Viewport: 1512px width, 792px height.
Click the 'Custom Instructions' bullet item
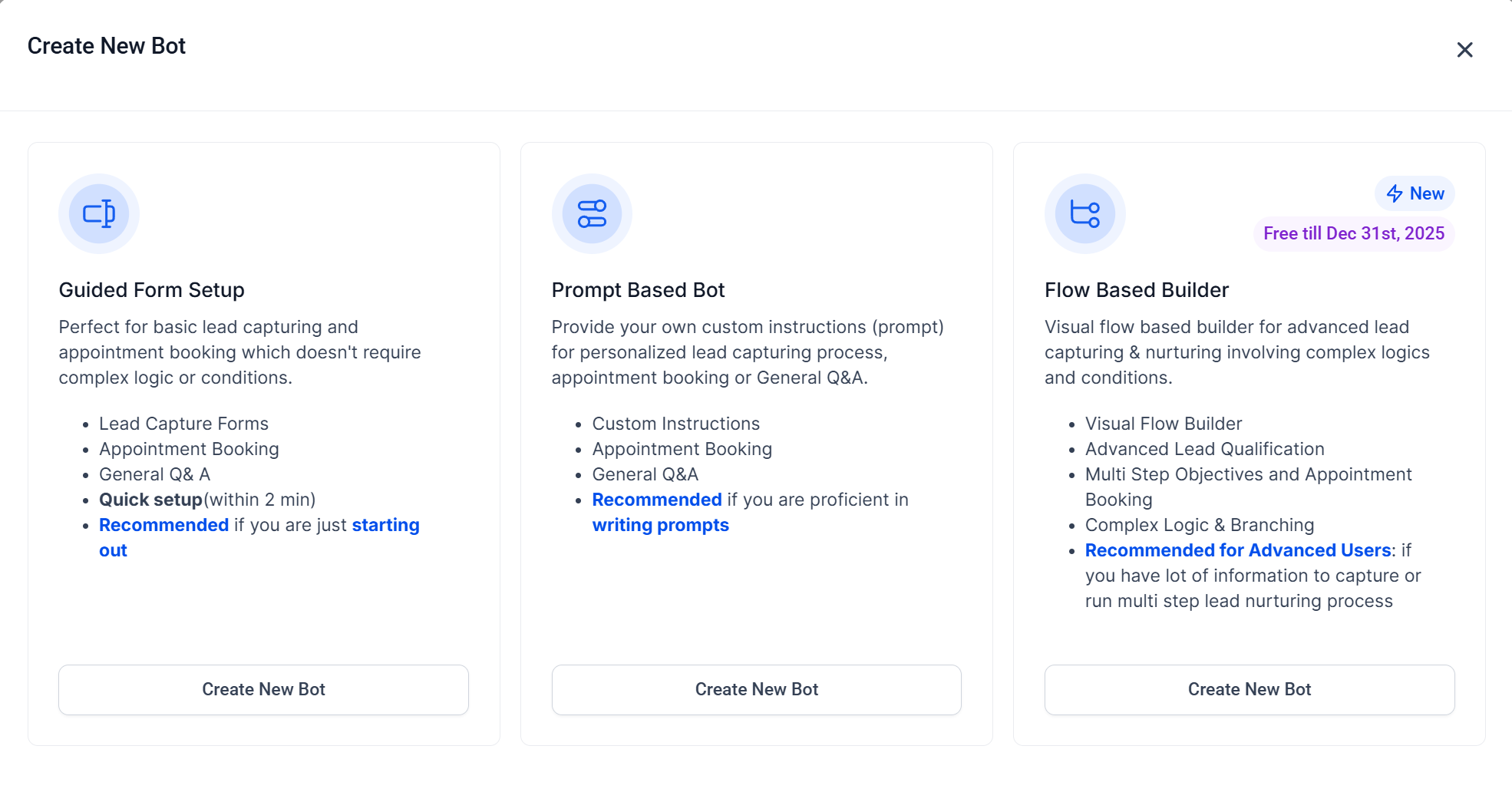coord(675,424)
